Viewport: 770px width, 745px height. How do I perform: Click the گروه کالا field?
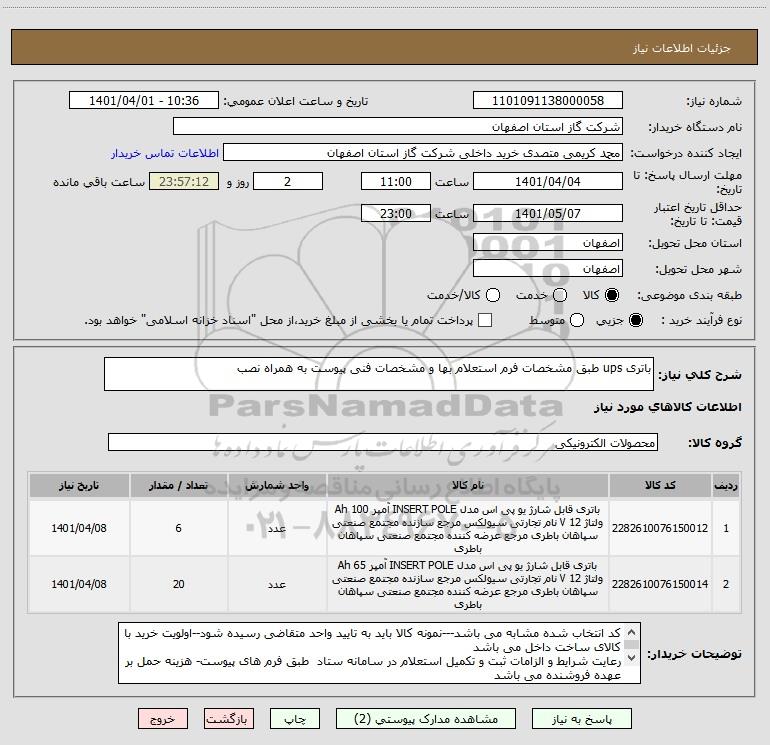coord(383,442)
